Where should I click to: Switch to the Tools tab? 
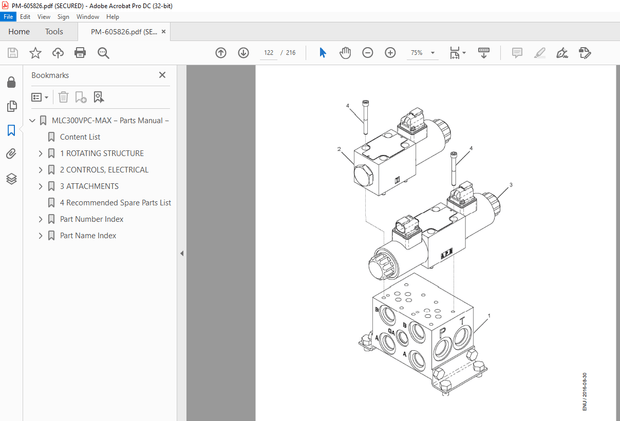[54, 31]
